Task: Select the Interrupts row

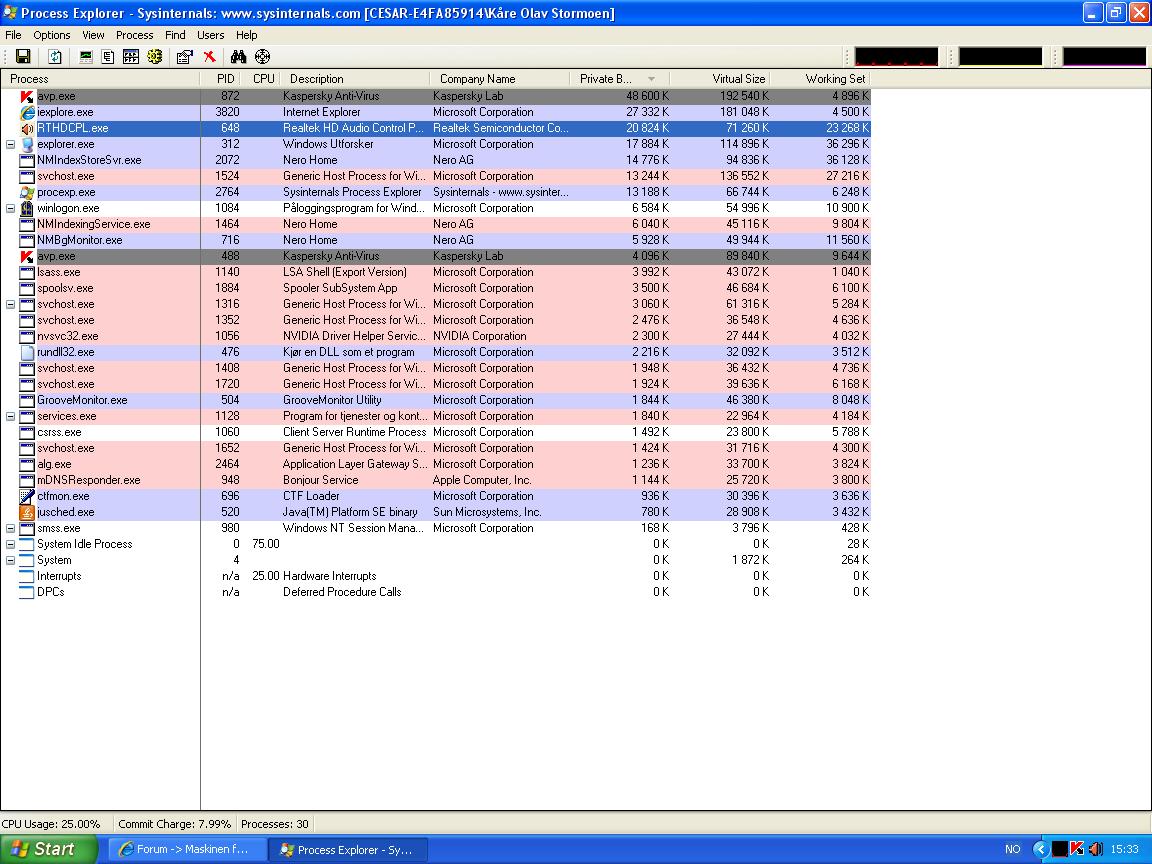Action: point(435,577)
